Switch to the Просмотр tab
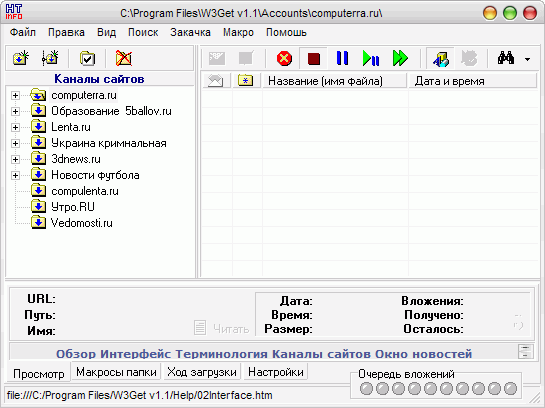 click(x=39, y=374)
